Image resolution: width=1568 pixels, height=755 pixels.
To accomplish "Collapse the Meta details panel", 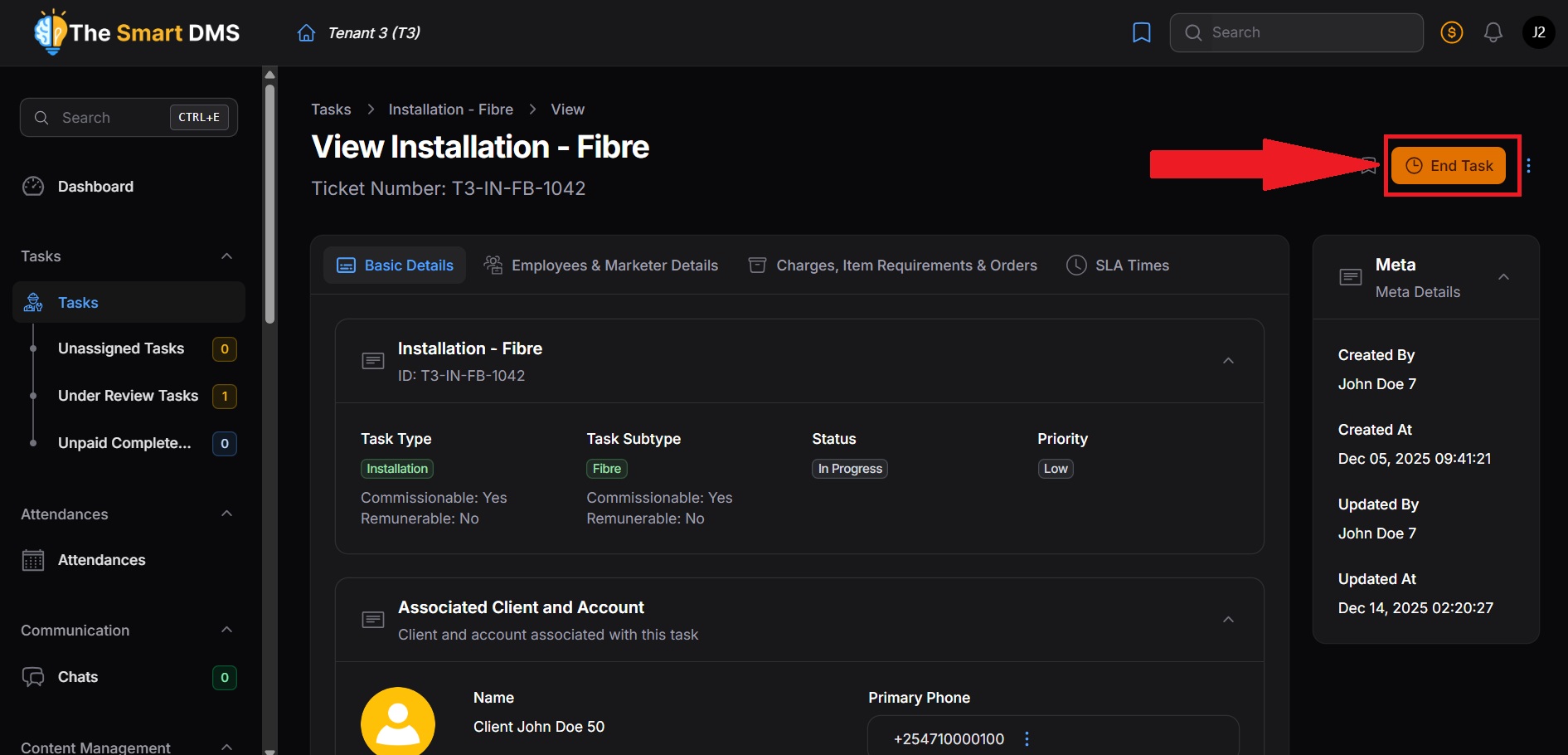I will (x=1503, y=277).
